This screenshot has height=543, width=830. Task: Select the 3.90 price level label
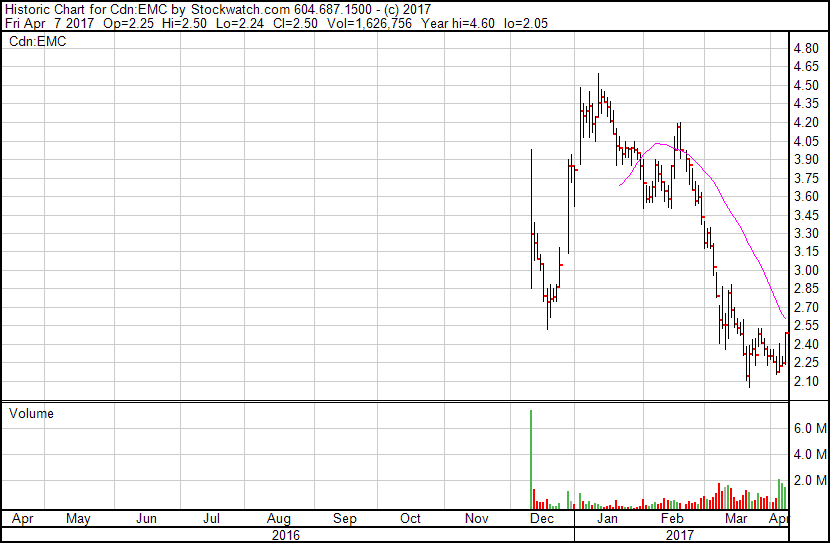click(x=806, y=160)
